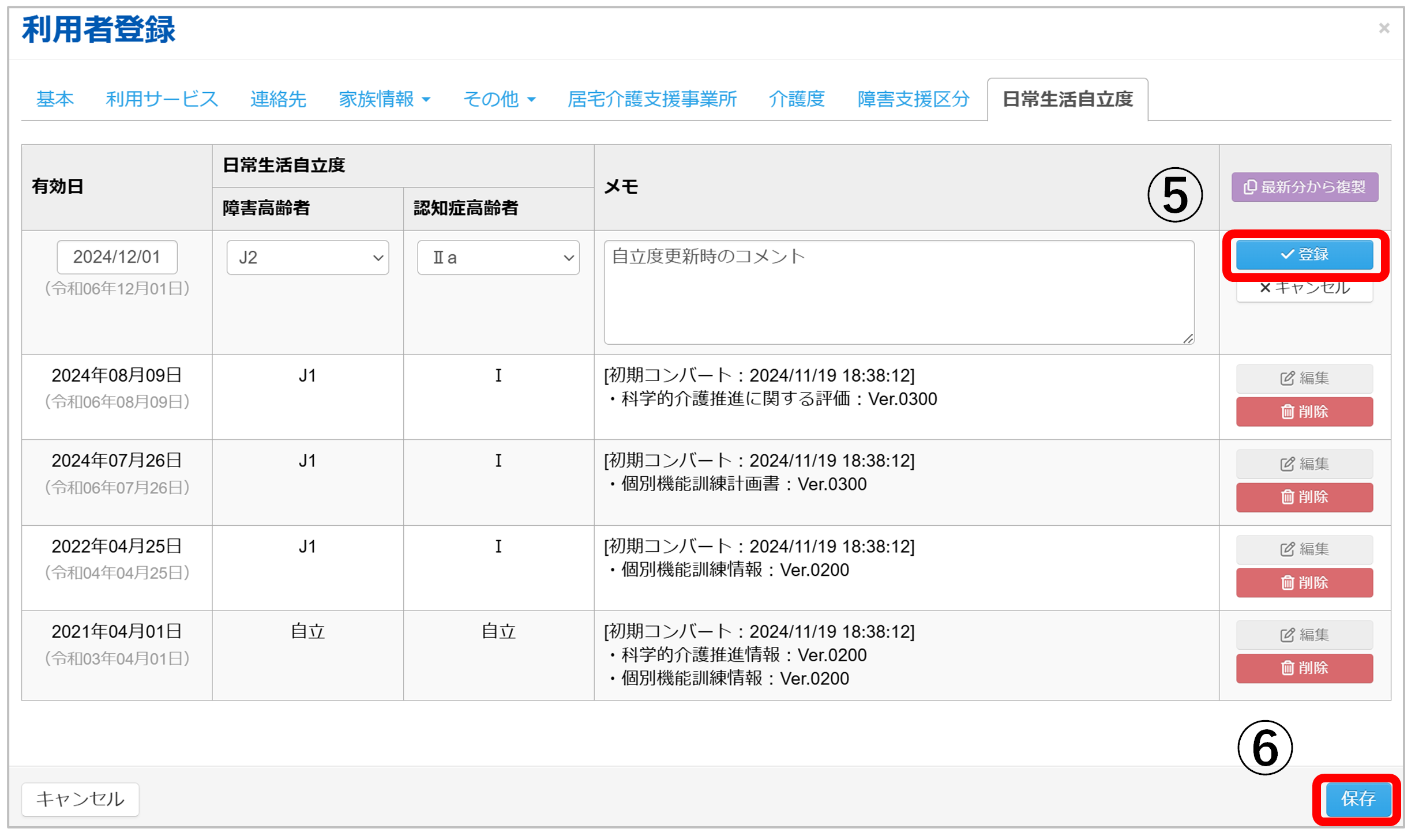The image size is (1415, 840).
Task: Open the 障害高齢者 J2 dropdown
Action: 307,257
